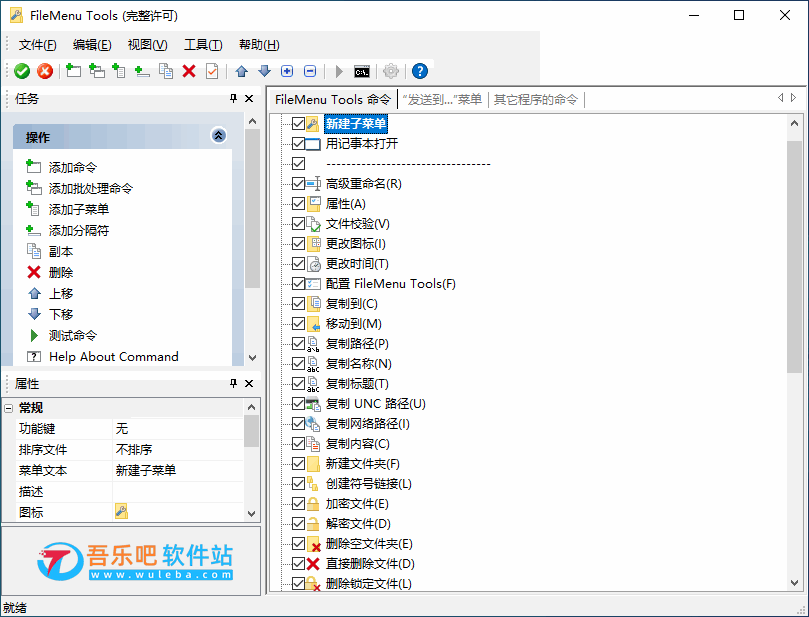Click the green checkmark apply button in toolbar
Viewport: 809px width, 617px height.
pos(22,71)
